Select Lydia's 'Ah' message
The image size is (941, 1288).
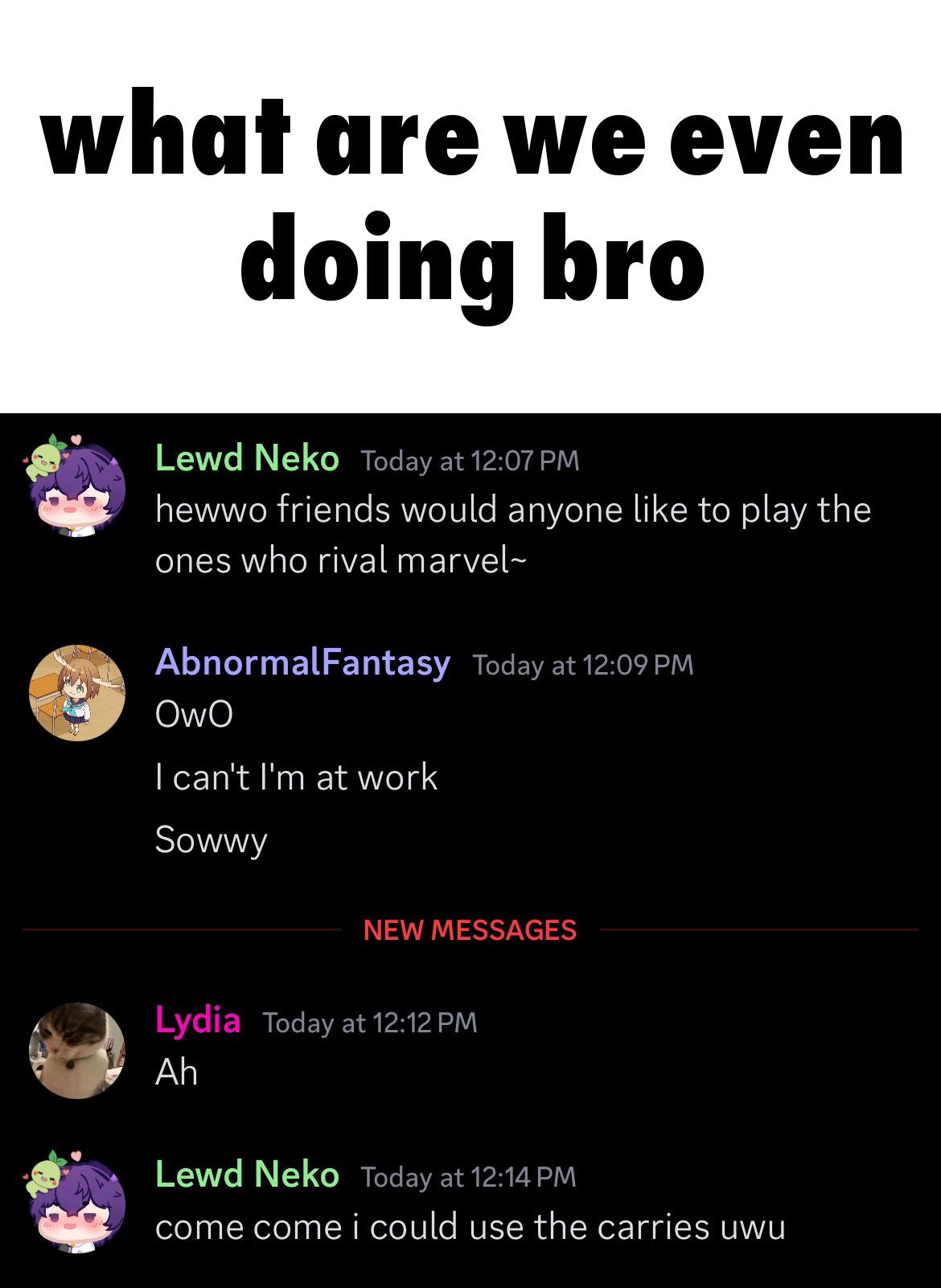point(176,1073)
